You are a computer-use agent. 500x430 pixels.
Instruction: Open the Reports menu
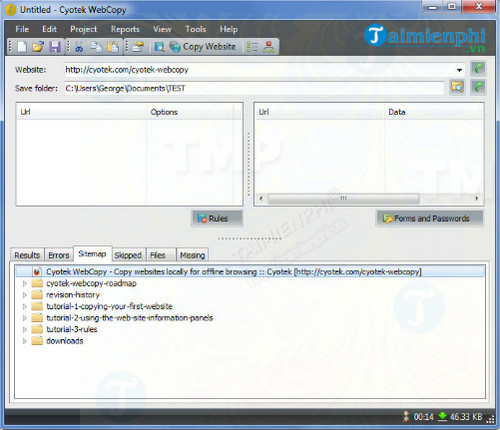125,29
